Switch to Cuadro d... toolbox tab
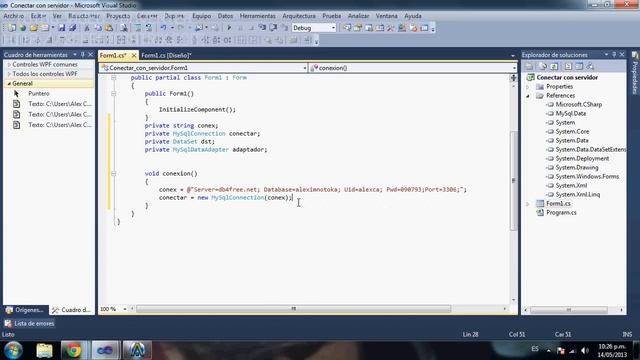The height and width of the screenshot is (360, 640). point(72,310)
